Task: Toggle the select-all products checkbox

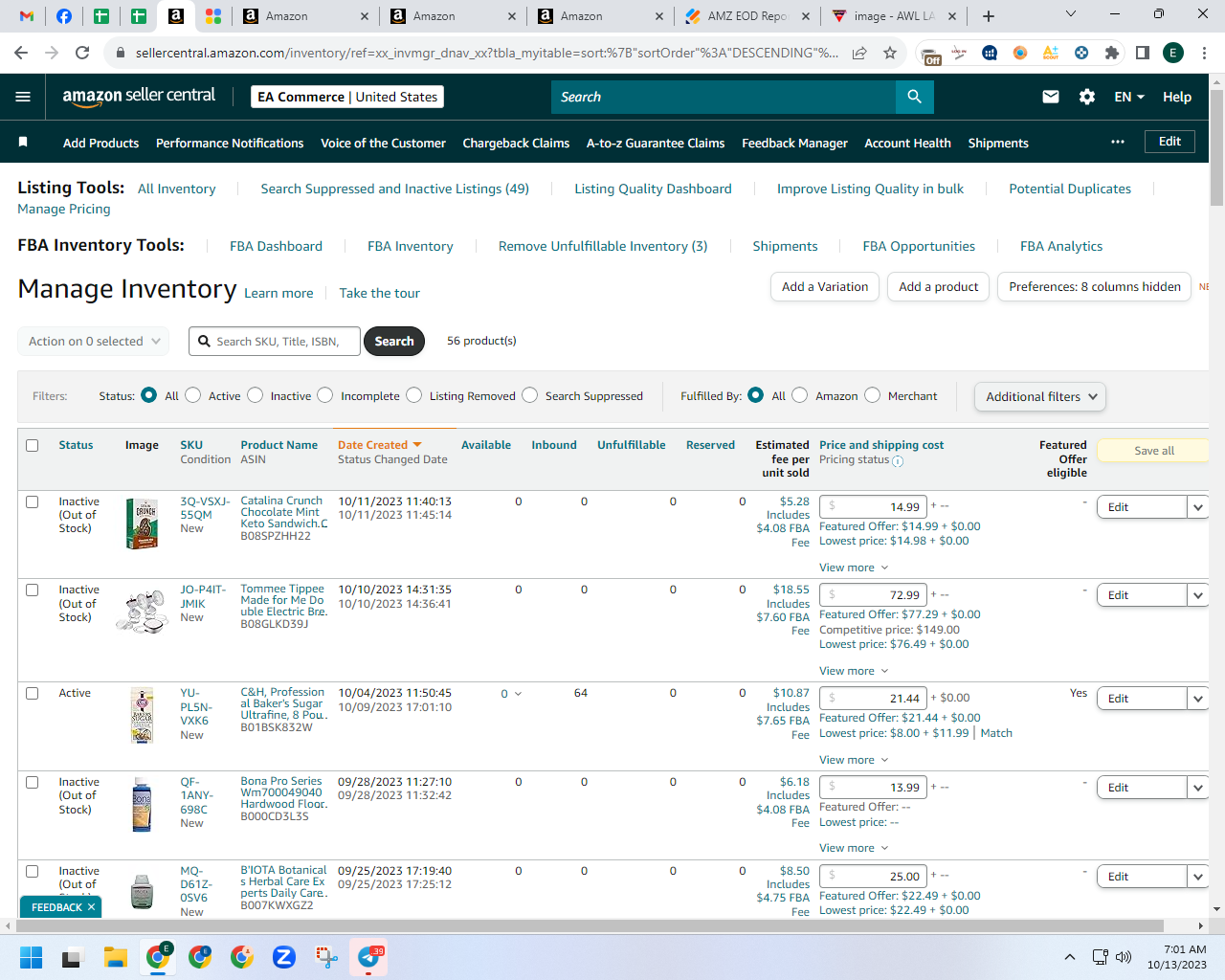Action: click(x=33, y=445)
